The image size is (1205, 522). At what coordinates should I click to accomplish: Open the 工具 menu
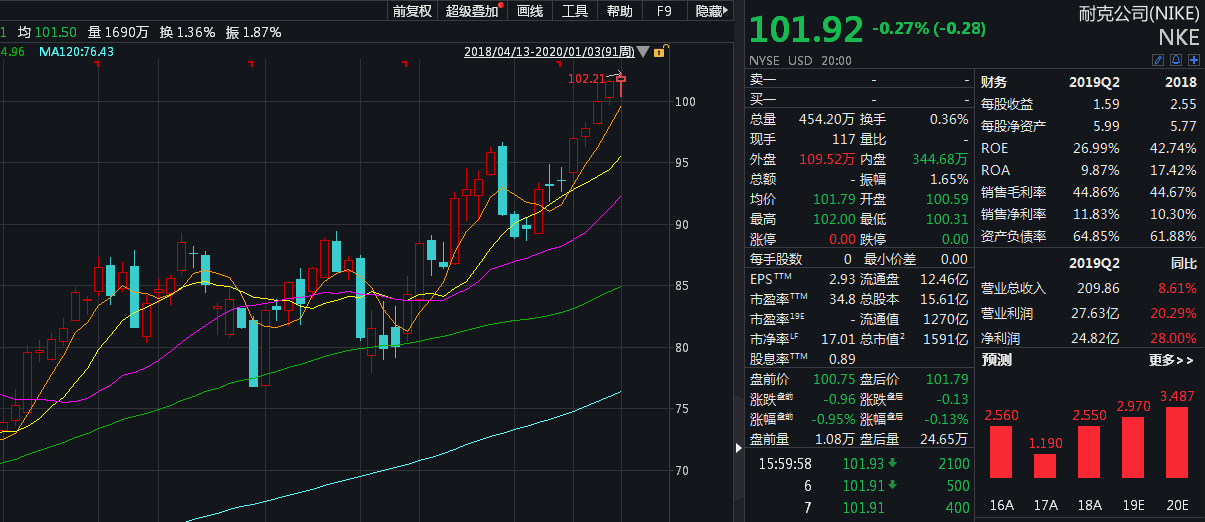click(574, 11)
